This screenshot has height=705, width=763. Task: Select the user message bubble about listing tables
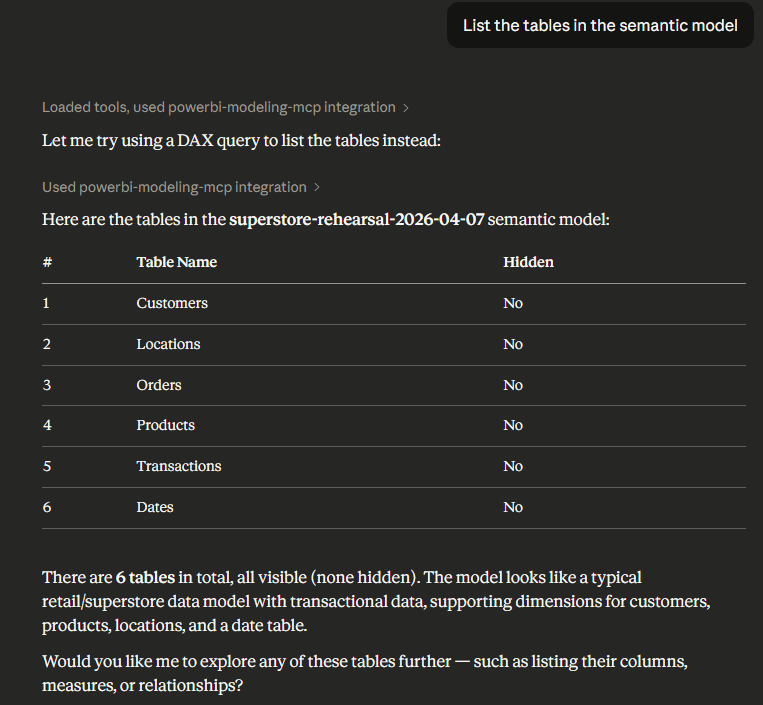[x=600, y=25]
